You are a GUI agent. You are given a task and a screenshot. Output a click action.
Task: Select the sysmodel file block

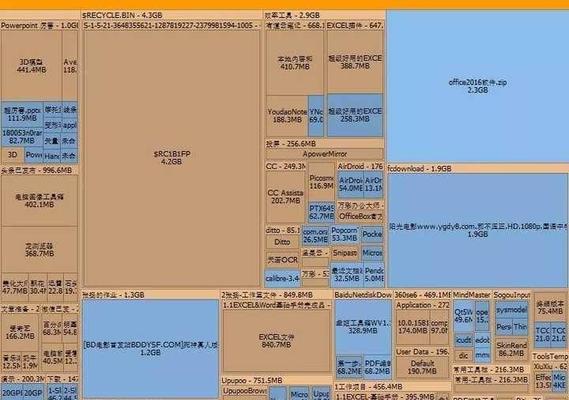pyautogui.click(x=512, y=310)
